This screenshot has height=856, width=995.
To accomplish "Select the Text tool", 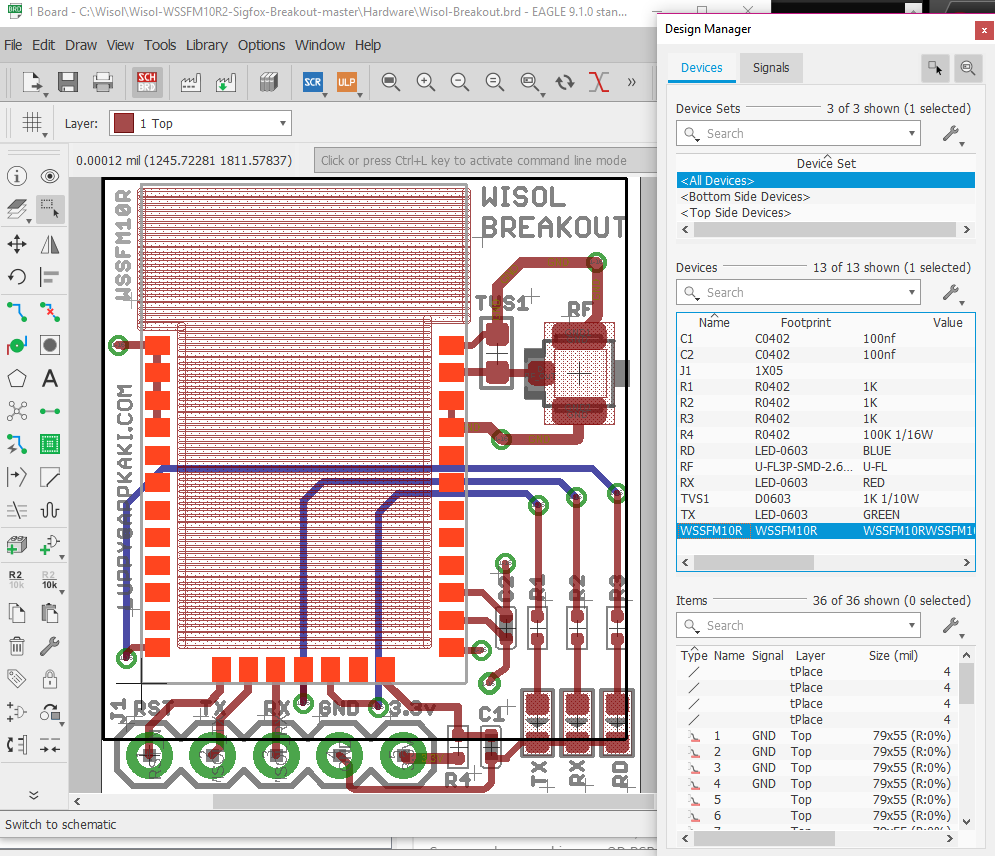I will click(49, 379).
